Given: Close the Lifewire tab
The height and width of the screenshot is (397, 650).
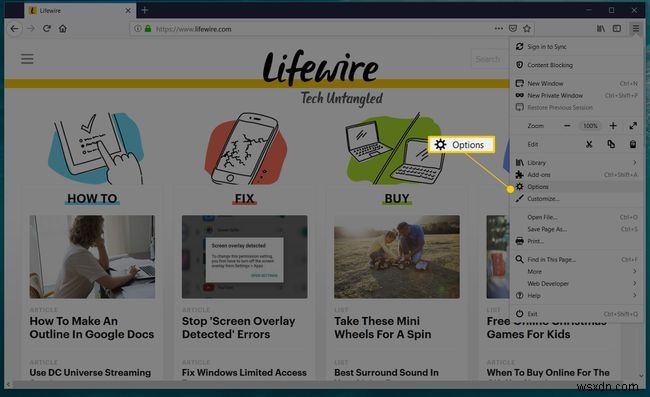Looking at the screenshot, I should click(x=128, y=11).
